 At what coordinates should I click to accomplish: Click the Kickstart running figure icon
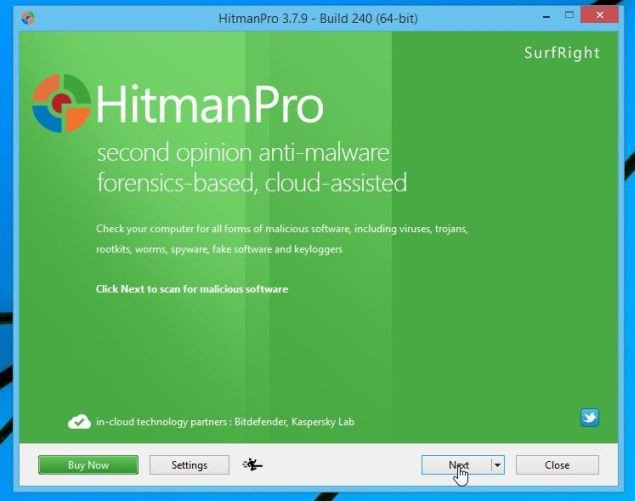[x=252, y=465]
